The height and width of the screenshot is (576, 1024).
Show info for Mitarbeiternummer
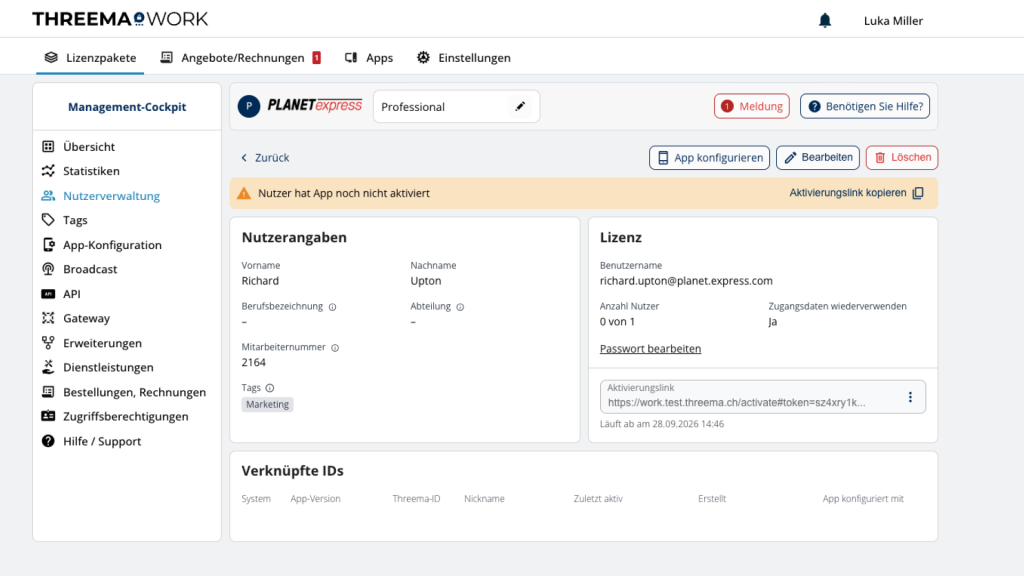coord(335,348)
